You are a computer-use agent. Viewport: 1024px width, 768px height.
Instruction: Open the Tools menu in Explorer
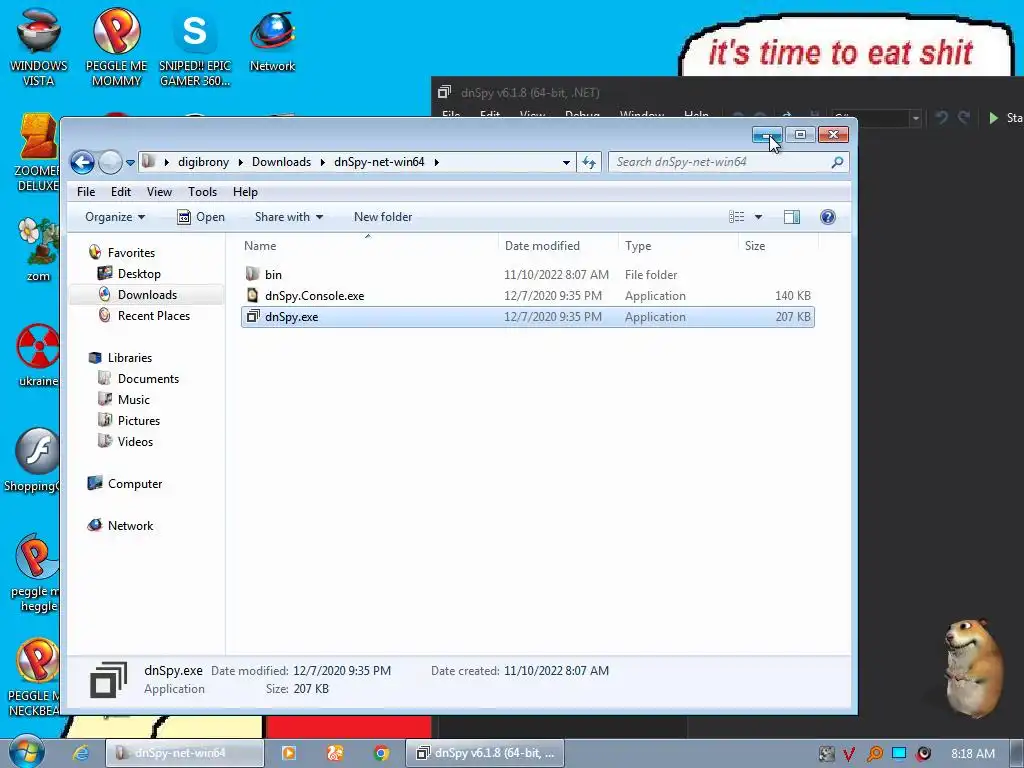point(202,192)
